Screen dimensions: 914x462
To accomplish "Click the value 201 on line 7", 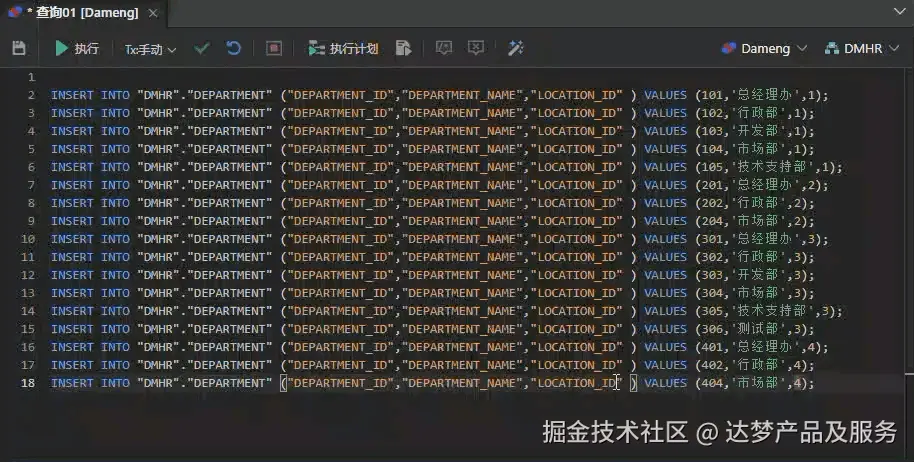I will click(x=712, y=185).
